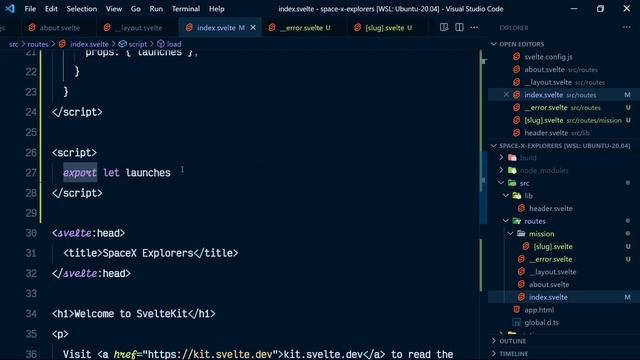640x360 pixels.
Task: Click the HTML file icon of app.html
Action: click(x=516, y=310)
